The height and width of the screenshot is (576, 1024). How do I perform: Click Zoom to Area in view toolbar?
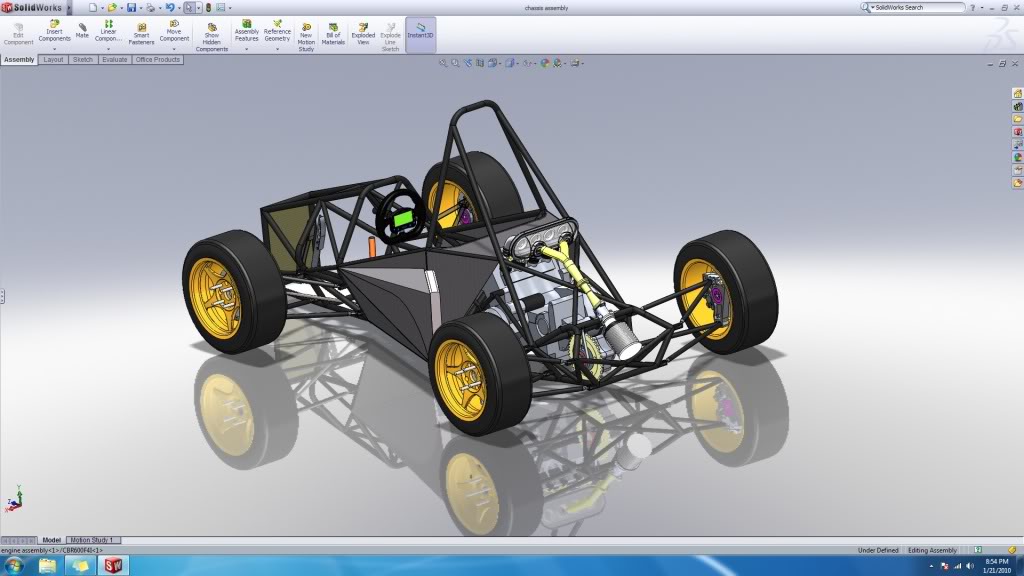pos(455,63)
